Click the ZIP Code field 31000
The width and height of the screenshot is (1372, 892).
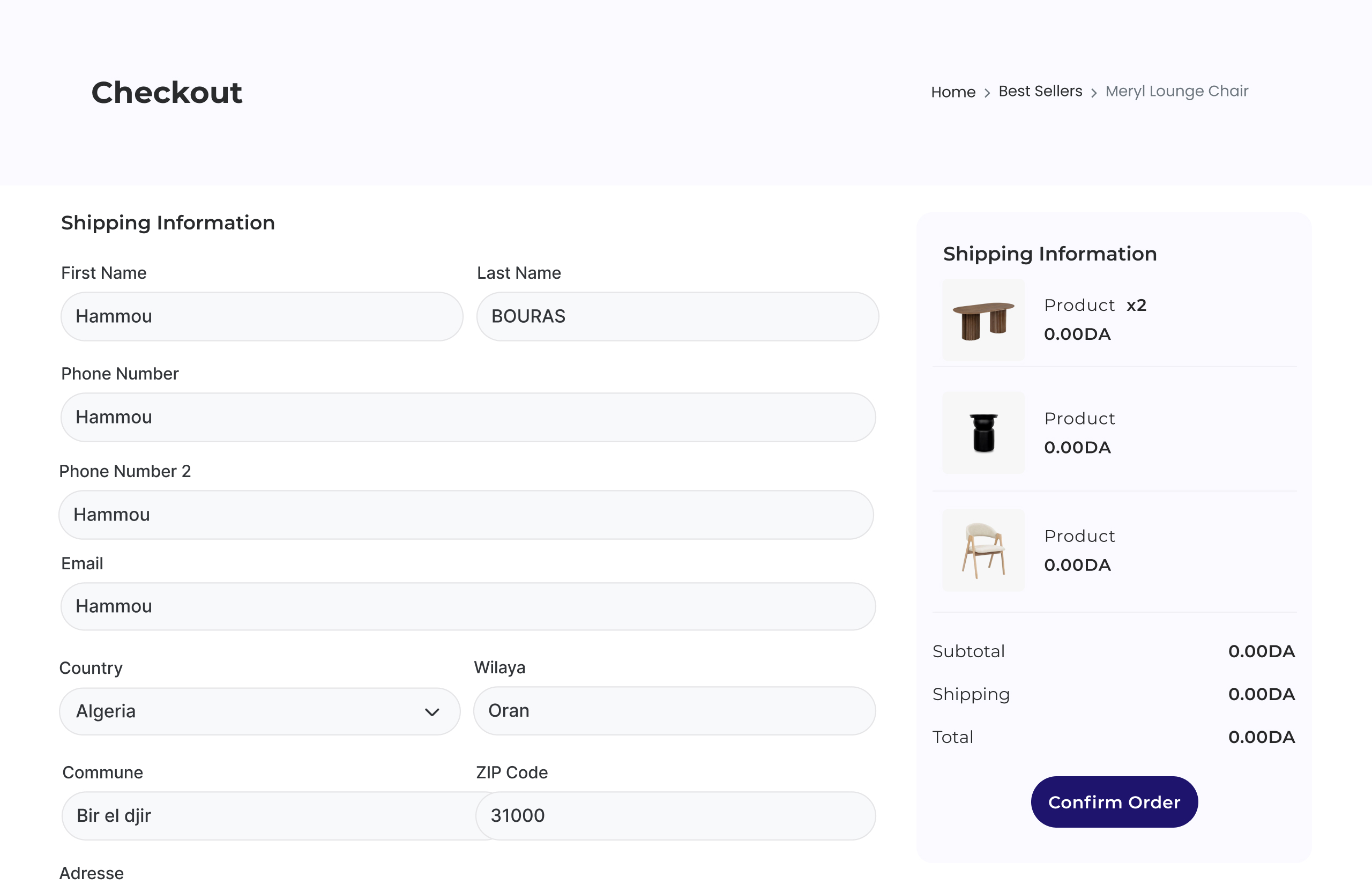coord(676,815)
